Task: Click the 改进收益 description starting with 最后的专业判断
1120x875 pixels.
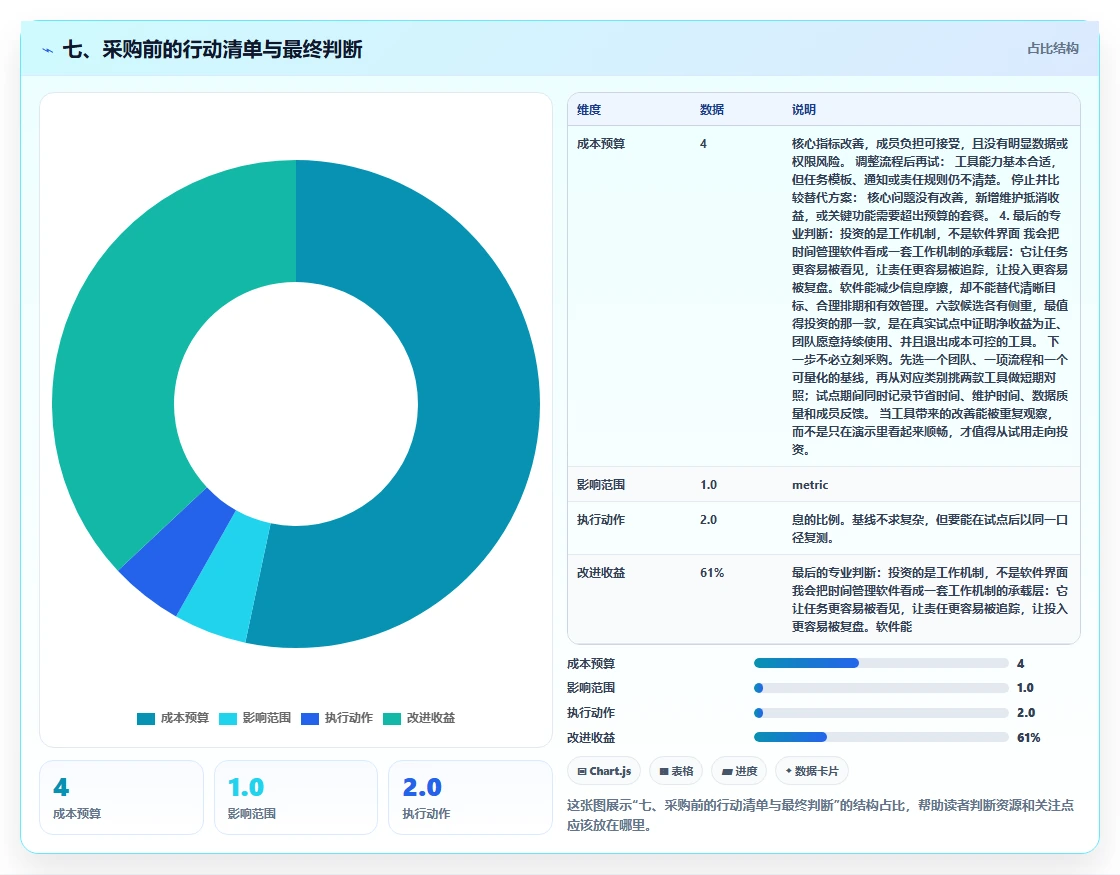Action: click(929, 599)
